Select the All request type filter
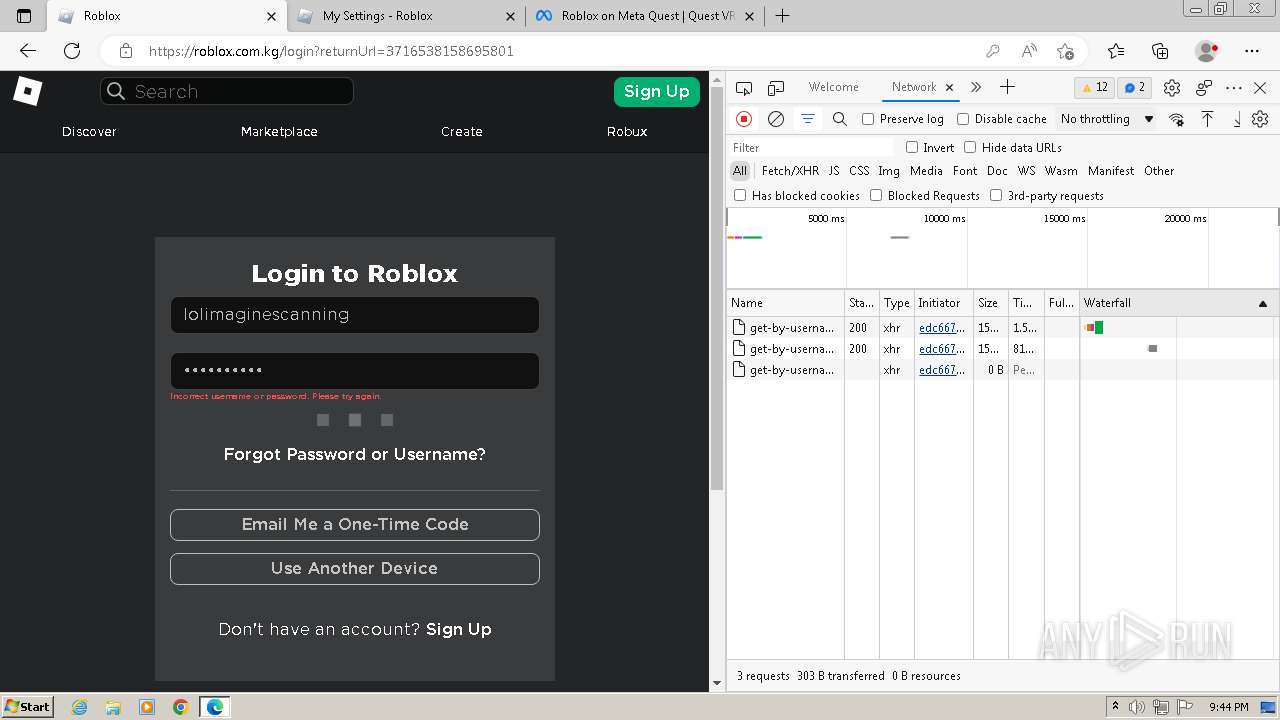 click(740, 171)
